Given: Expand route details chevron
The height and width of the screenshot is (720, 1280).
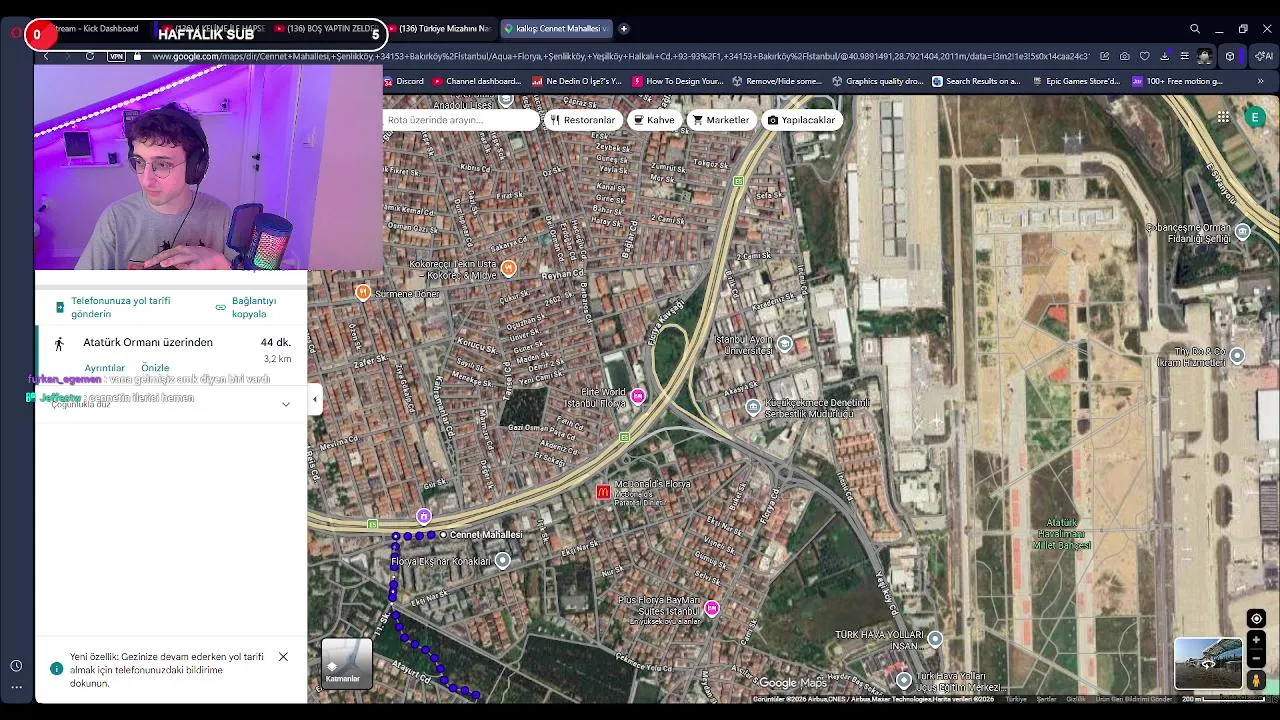Looking at the screenshot, I should (x=286, y=404).
